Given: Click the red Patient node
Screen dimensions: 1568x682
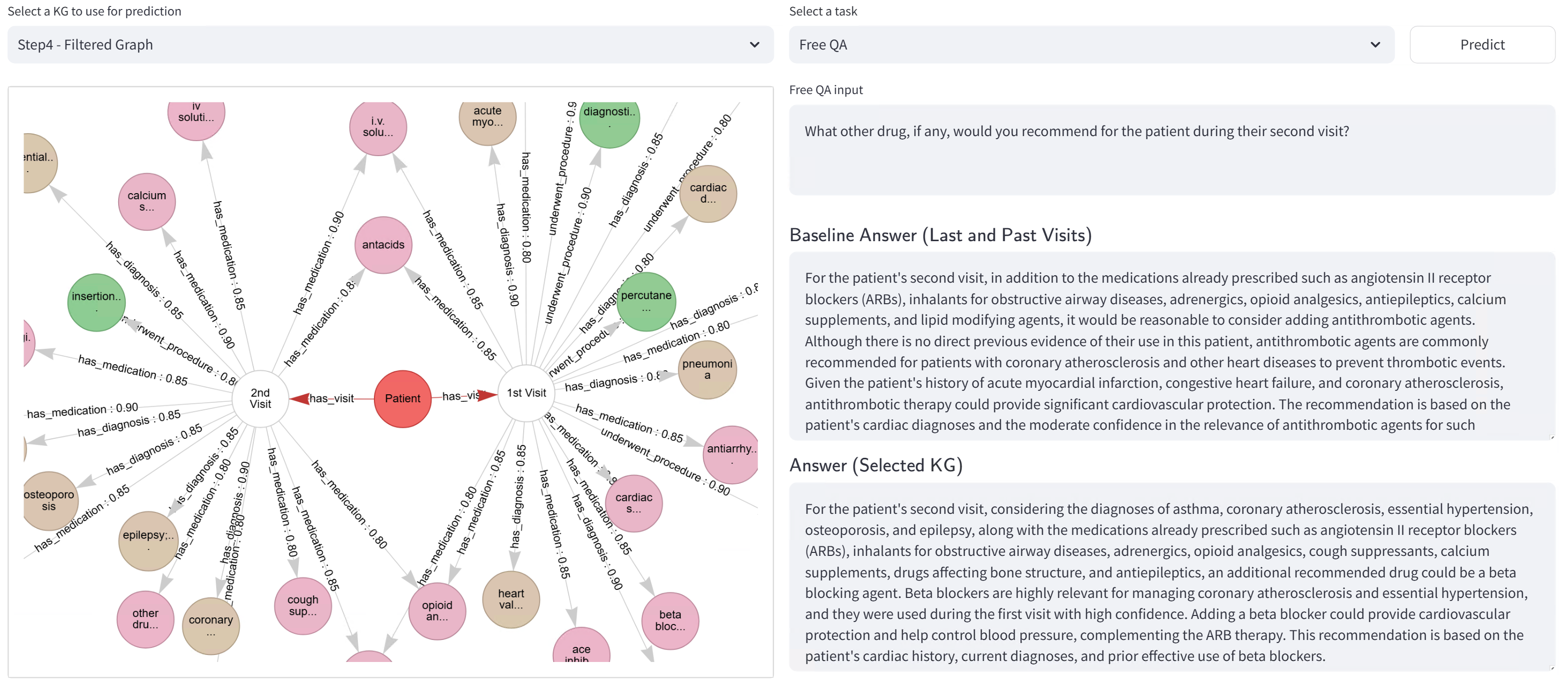Looking at the screenshot, I should [403, 398].
